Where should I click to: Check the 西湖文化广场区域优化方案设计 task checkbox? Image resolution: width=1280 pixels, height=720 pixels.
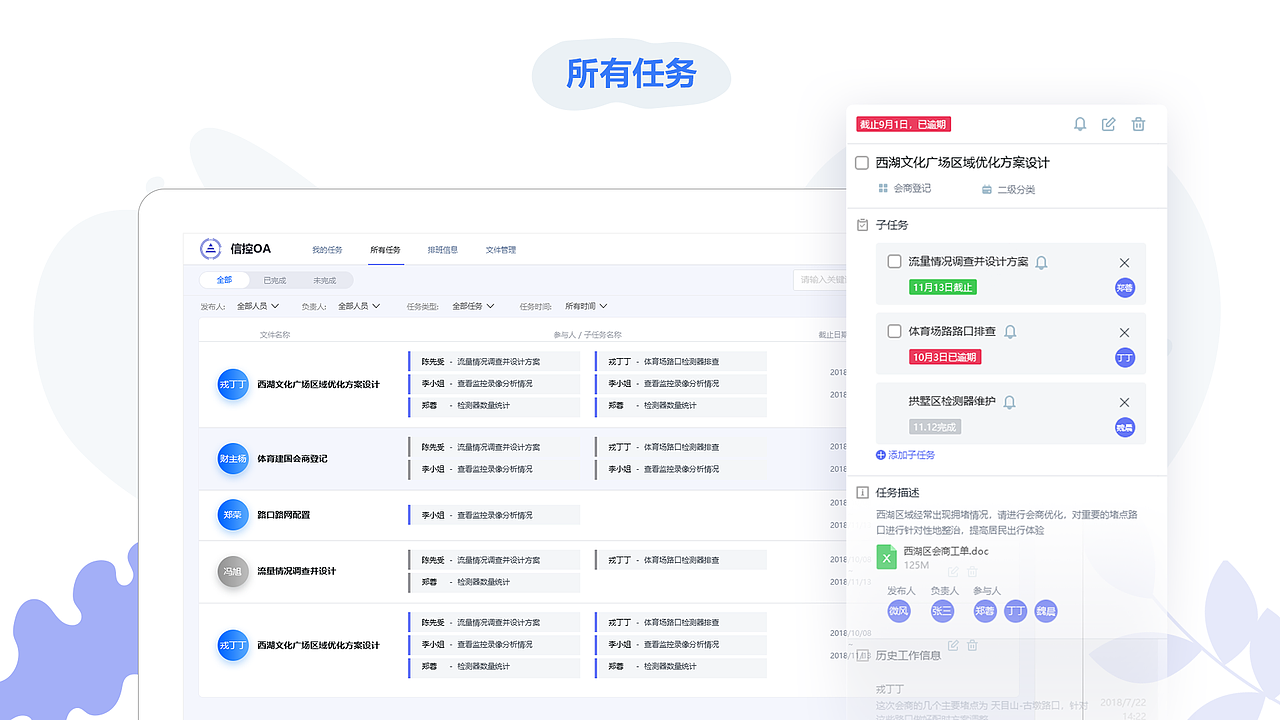click(861, 162)
